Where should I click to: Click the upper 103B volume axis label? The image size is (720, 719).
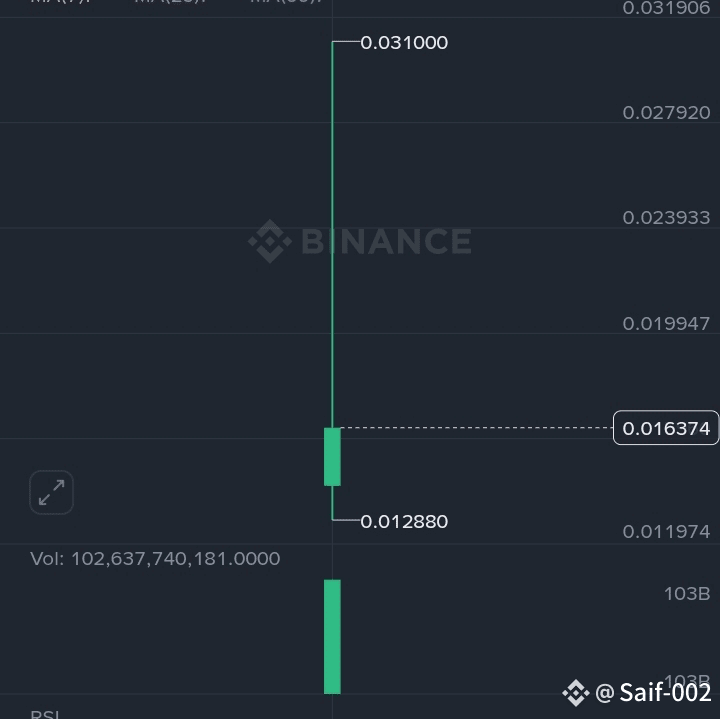click(x=687, y=594)
